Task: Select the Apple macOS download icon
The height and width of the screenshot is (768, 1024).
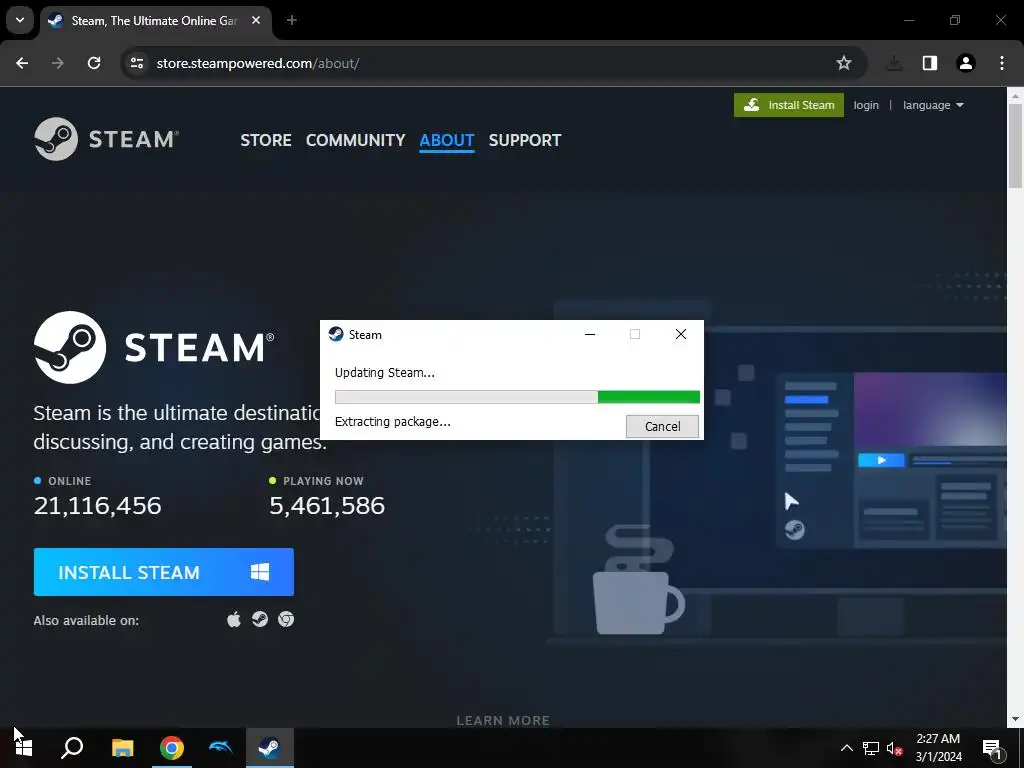Action: 234,619
